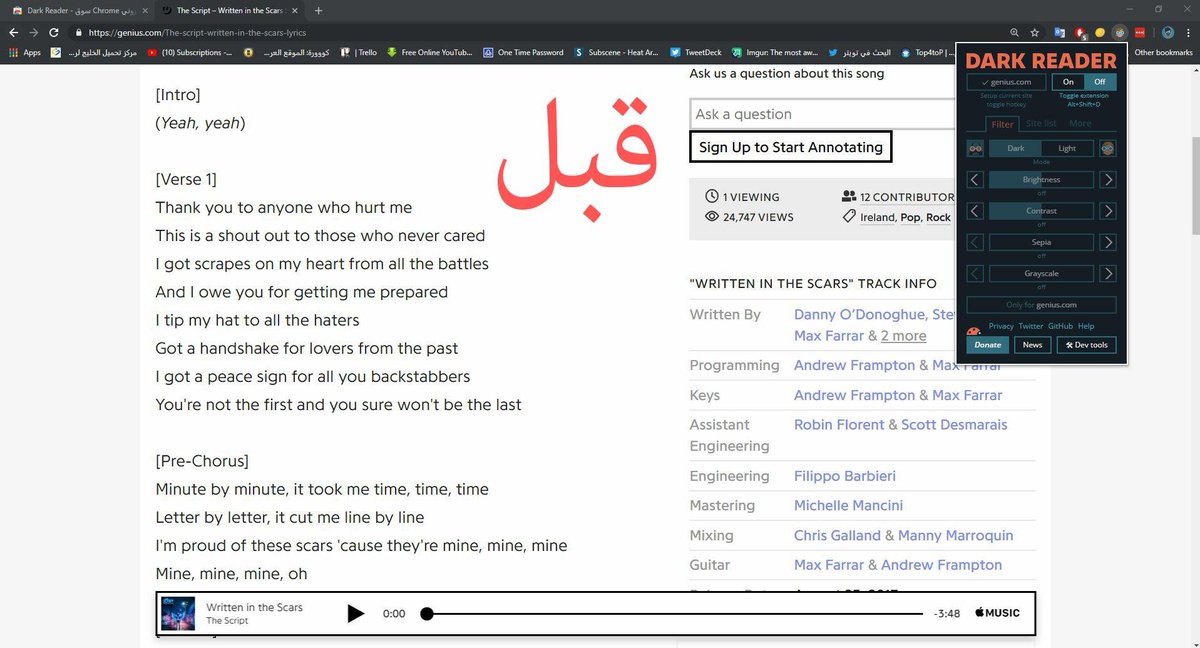Select The Script Written in the Scars tab

point(232,10)
